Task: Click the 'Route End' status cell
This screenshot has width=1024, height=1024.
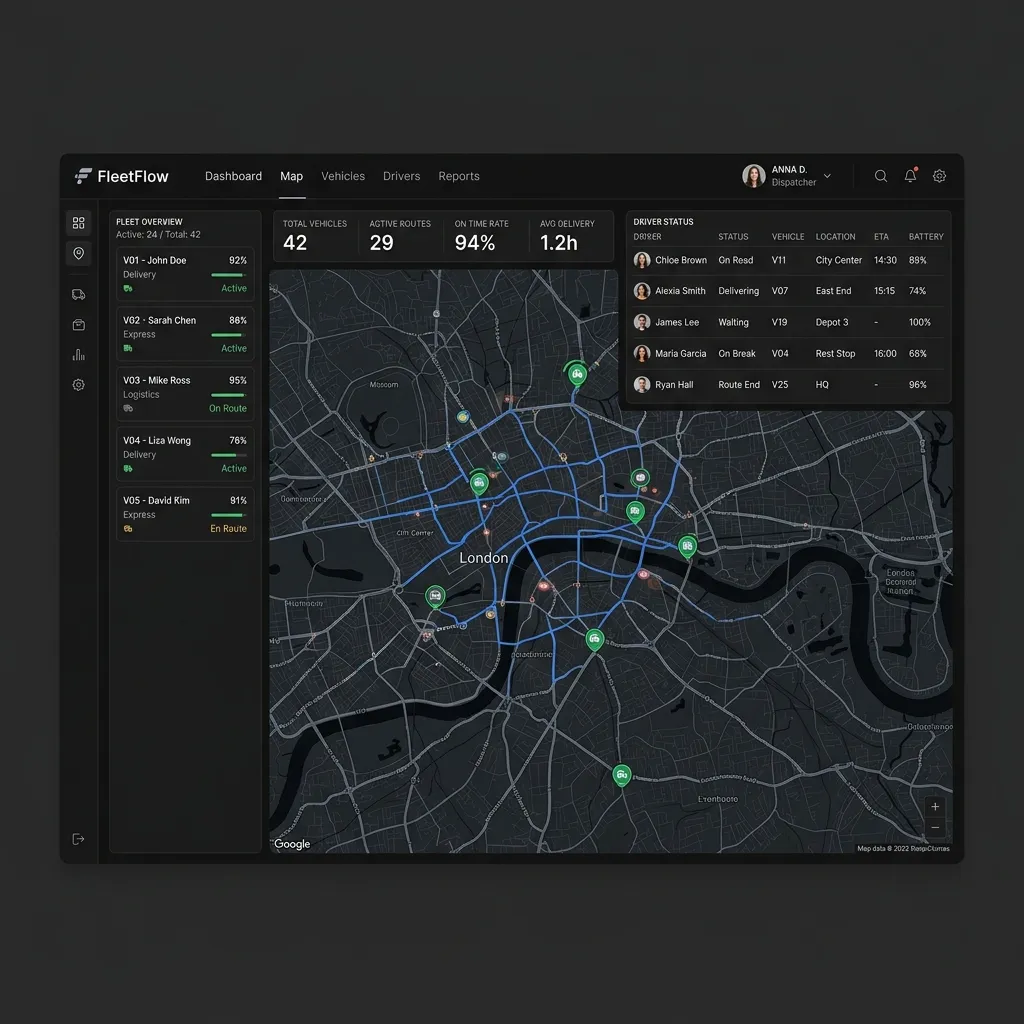Action: (739, 385)
